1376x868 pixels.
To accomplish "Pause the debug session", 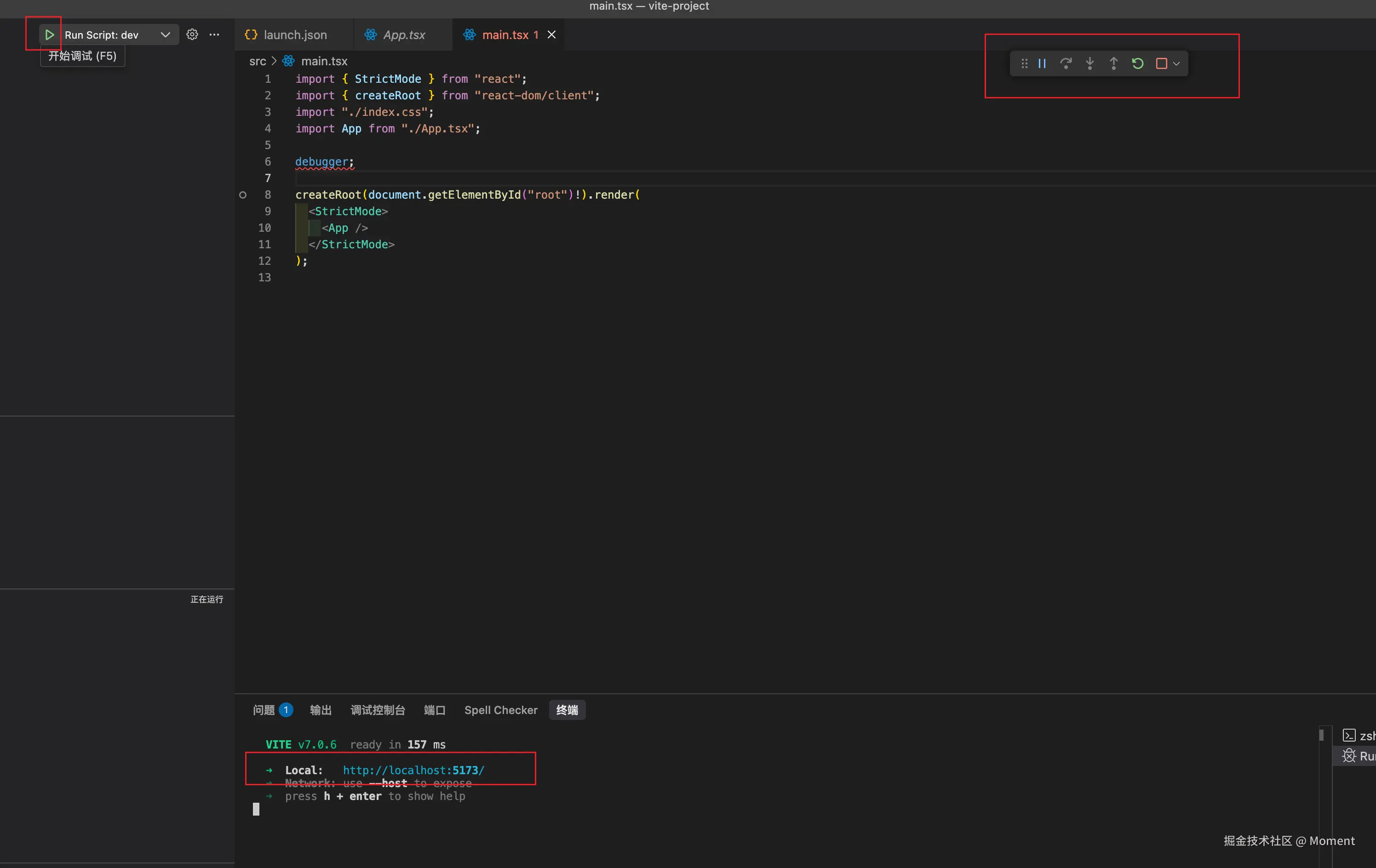I will (1042, 63).
